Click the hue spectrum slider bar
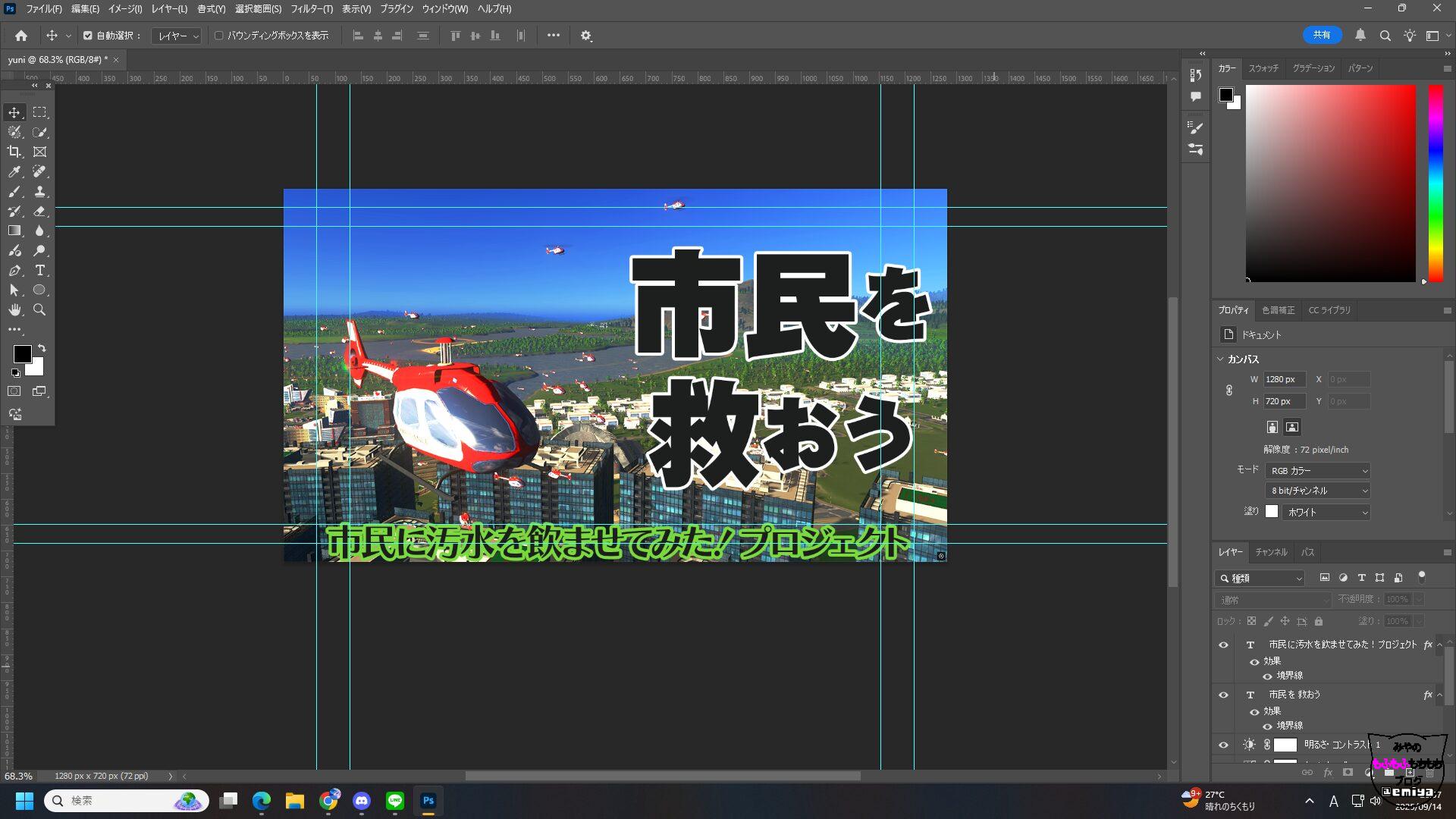 pyautogui.click(x=1435, y=182)
